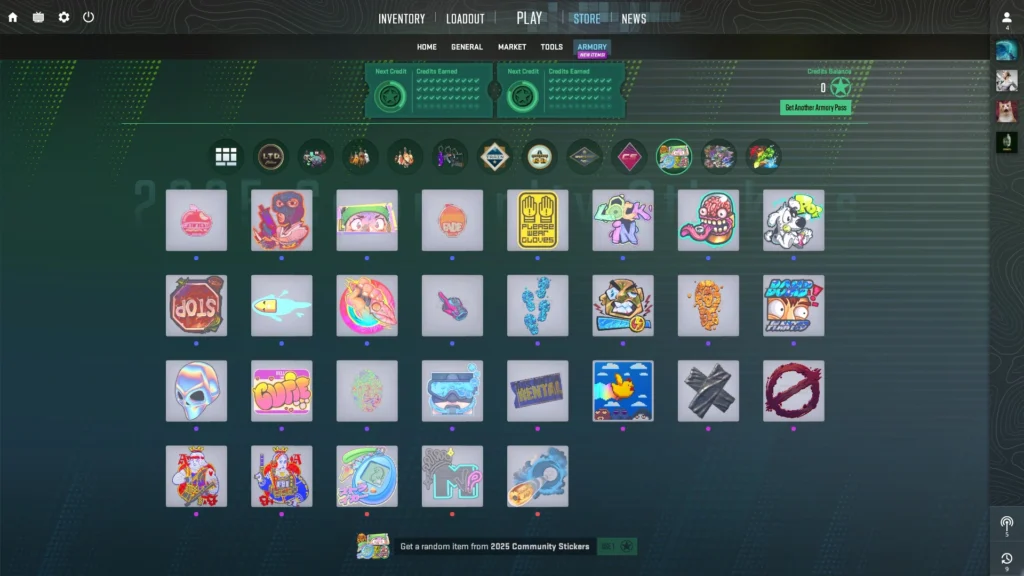Go to the Play tab
Viewport: 1024px width, 576px height.
click(x=529, y=18)
